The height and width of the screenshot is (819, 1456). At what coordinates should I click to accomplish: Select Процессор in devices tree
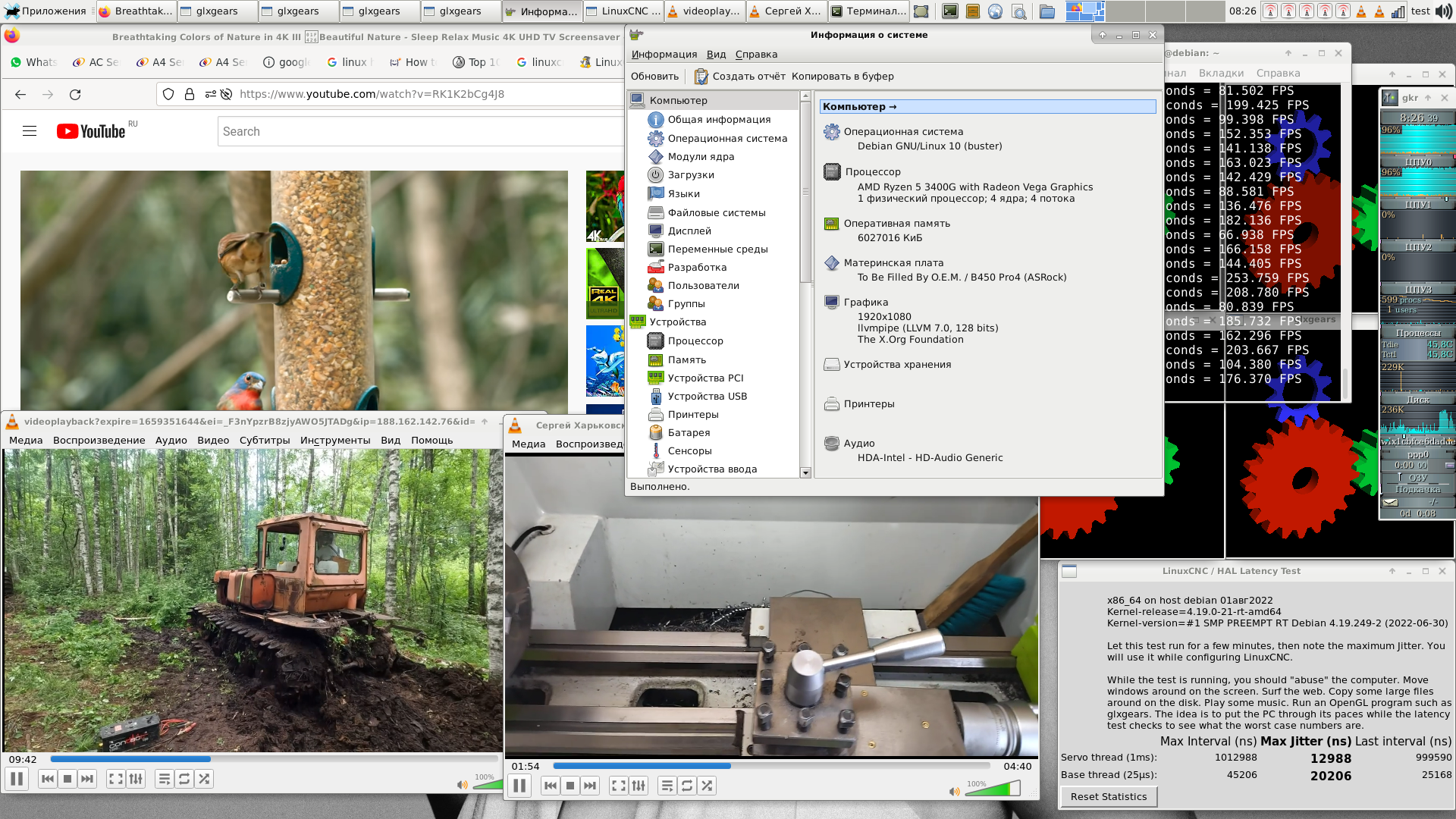[x=695, y=341]
